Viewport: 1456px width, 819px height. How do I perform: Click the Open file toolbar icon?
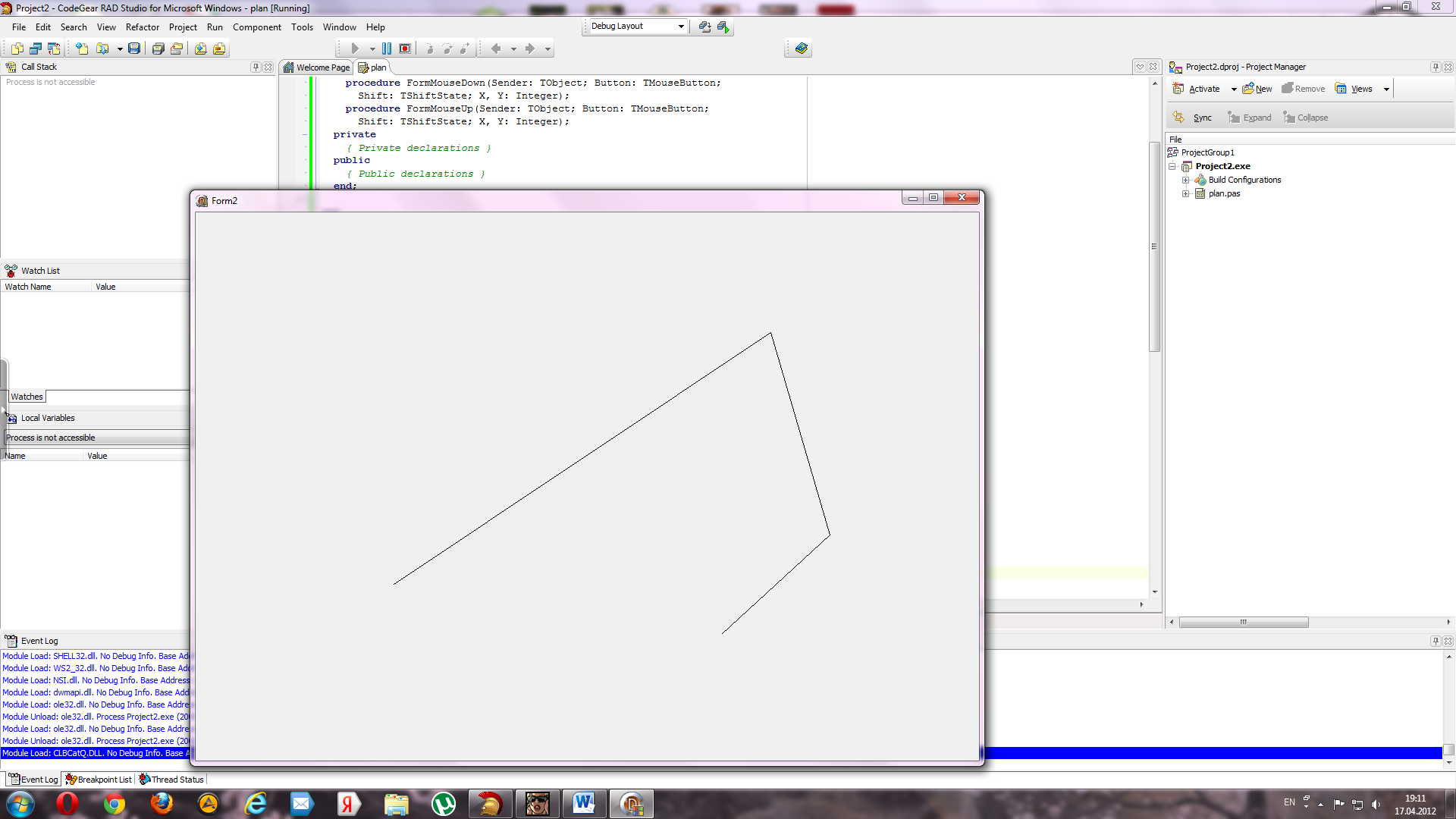point(102,49)
